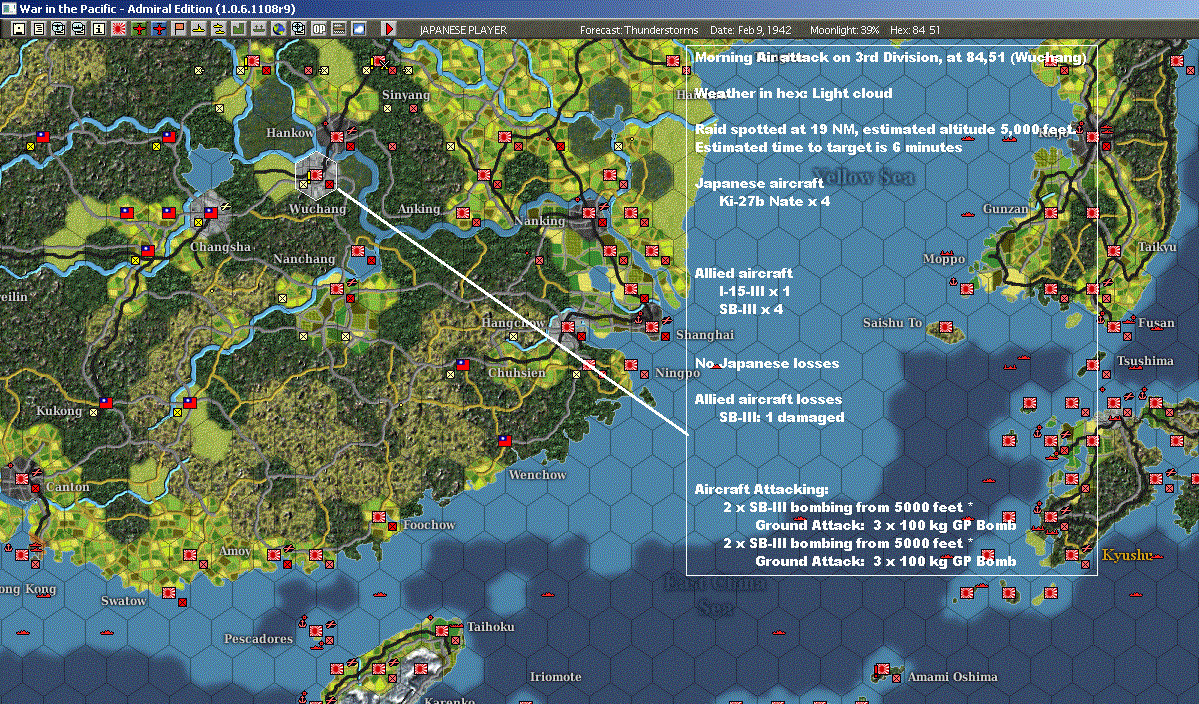Select Chinese flag unit beside Kukong
This screenshot has height=704, width=1199.
[106, 402]
